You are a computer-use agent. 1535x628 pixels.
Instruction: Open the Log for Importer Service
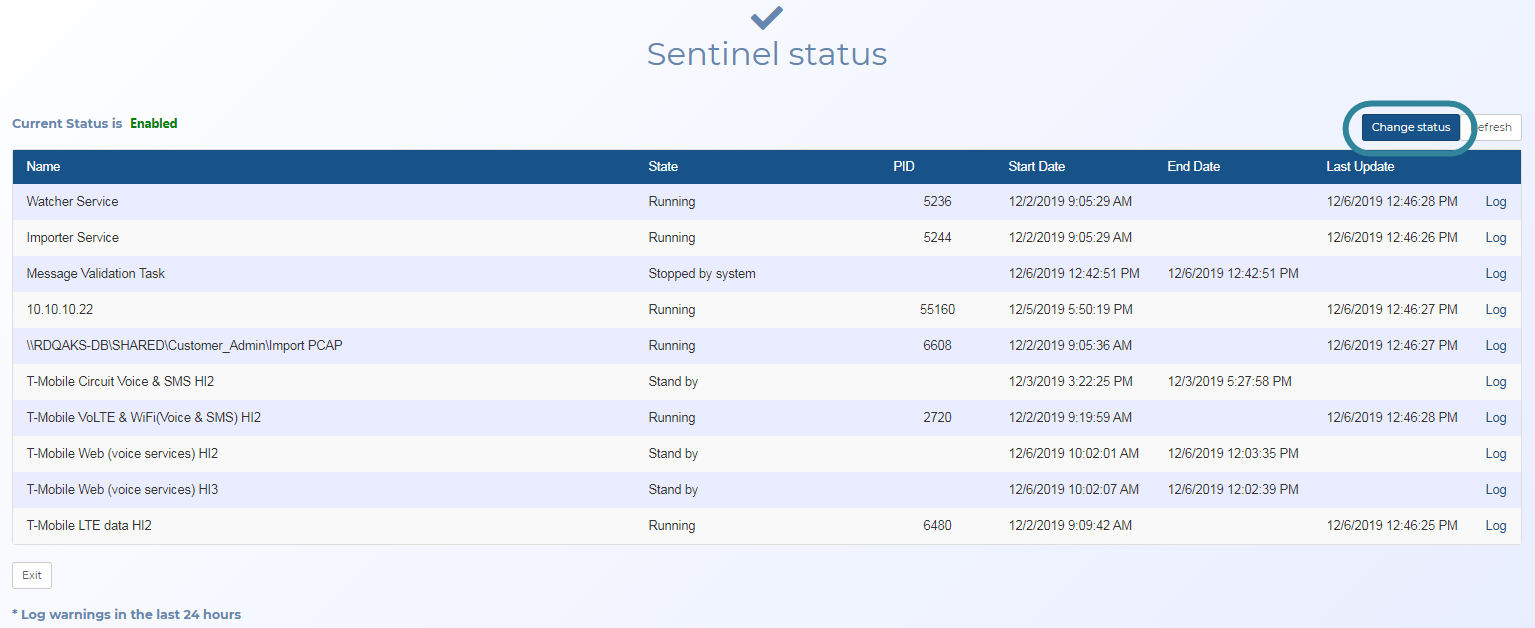[1495, 238]
